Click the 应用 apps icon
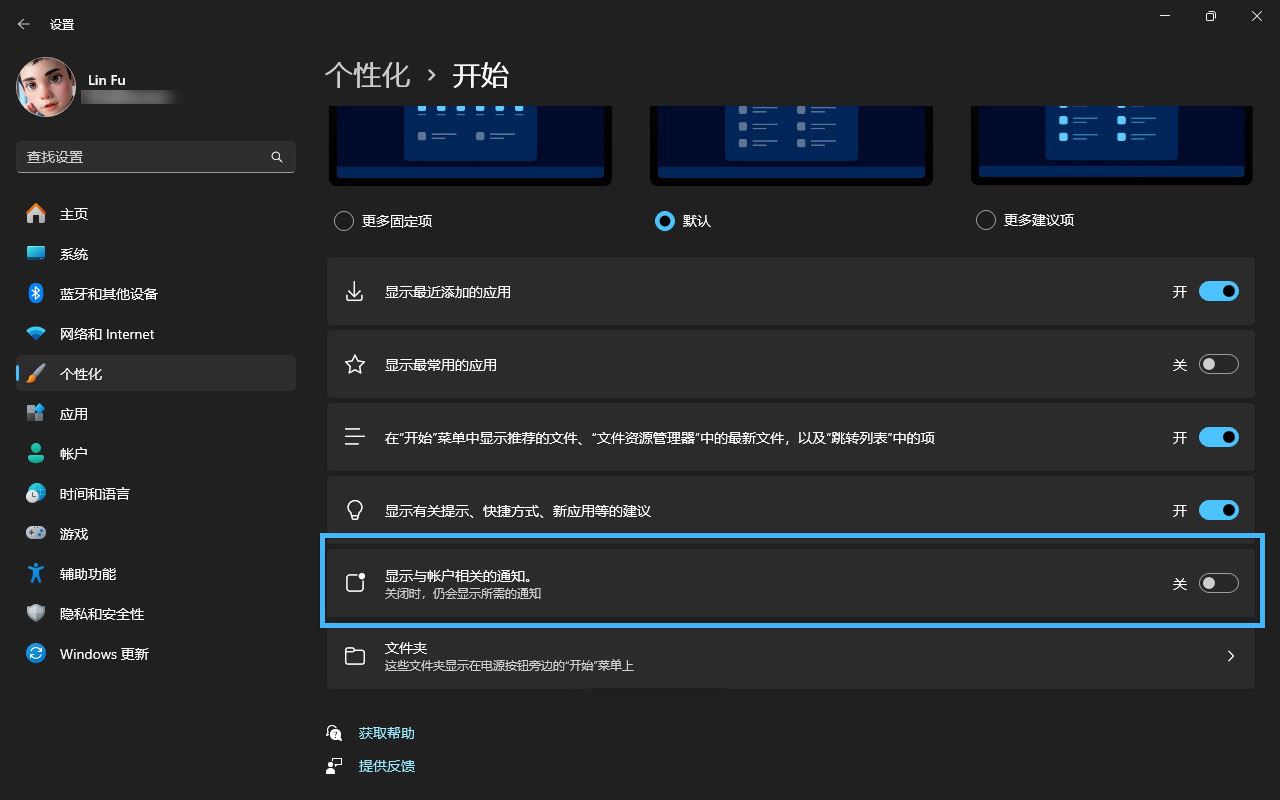 [36, 414]
